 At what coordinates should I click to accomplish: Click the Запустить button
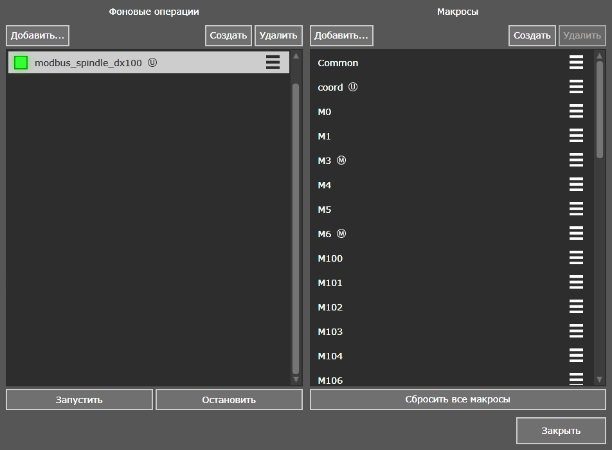pyautogui.click(x=79, y=400)
